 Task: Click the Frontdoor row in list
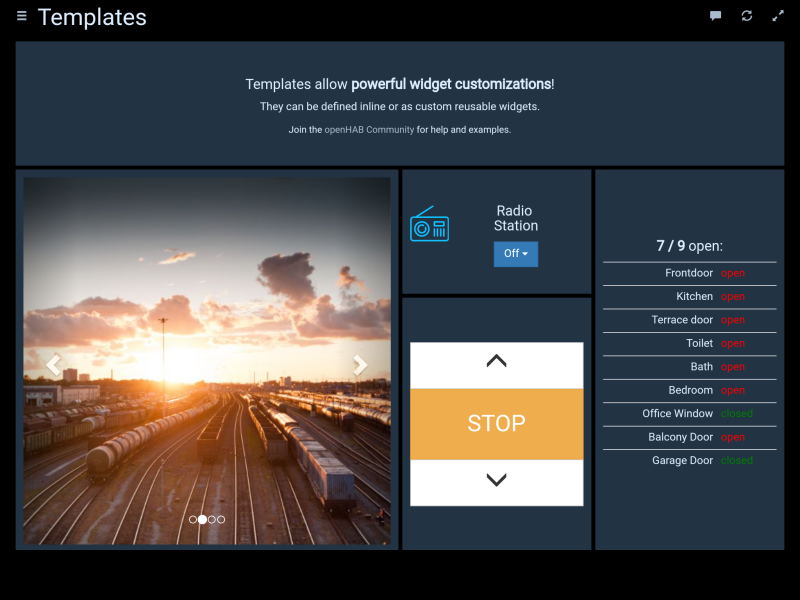[x=689, y=273]
